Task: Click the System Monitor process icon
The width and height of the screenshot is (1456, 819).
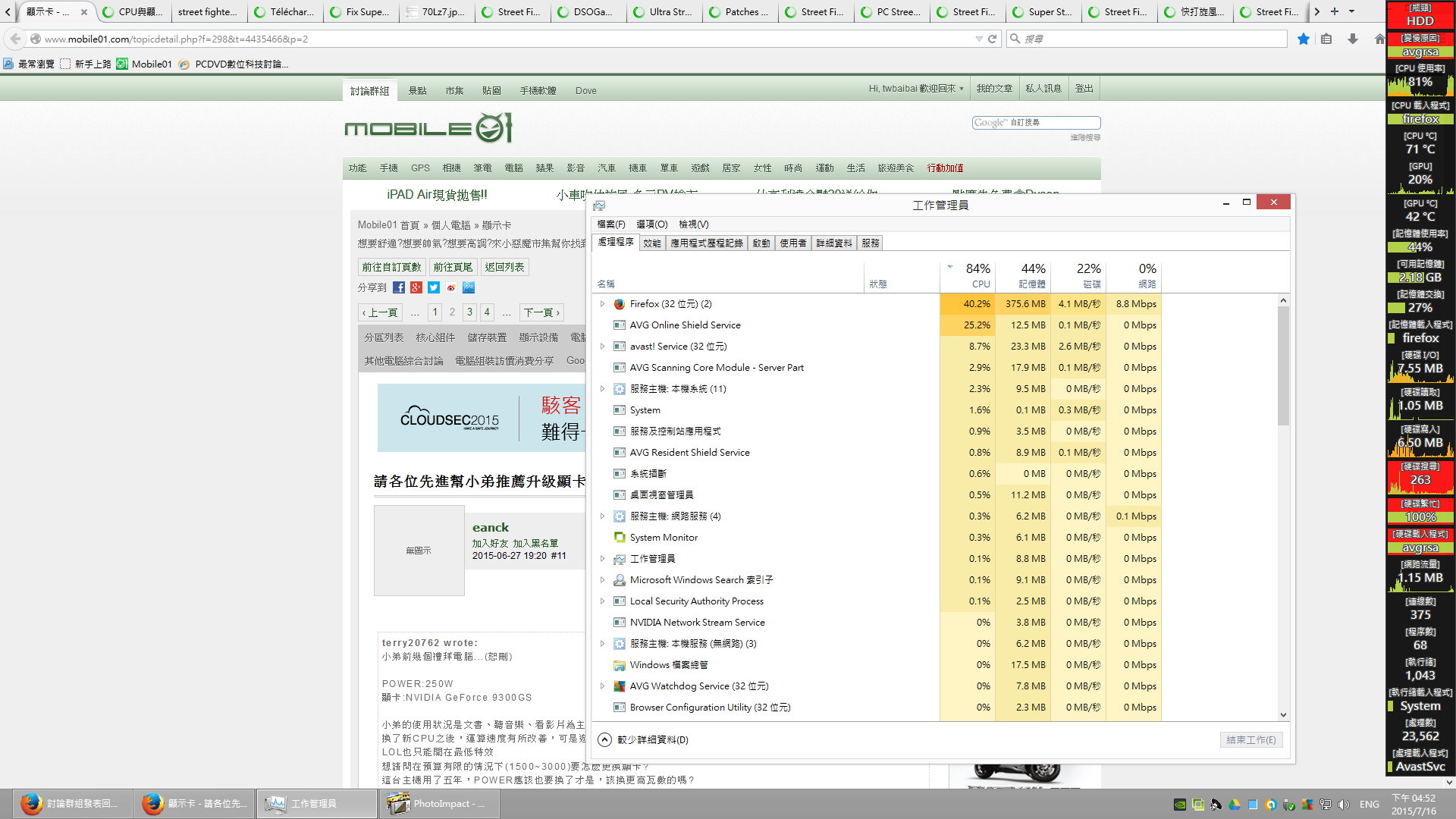Action: coord(619,538)
